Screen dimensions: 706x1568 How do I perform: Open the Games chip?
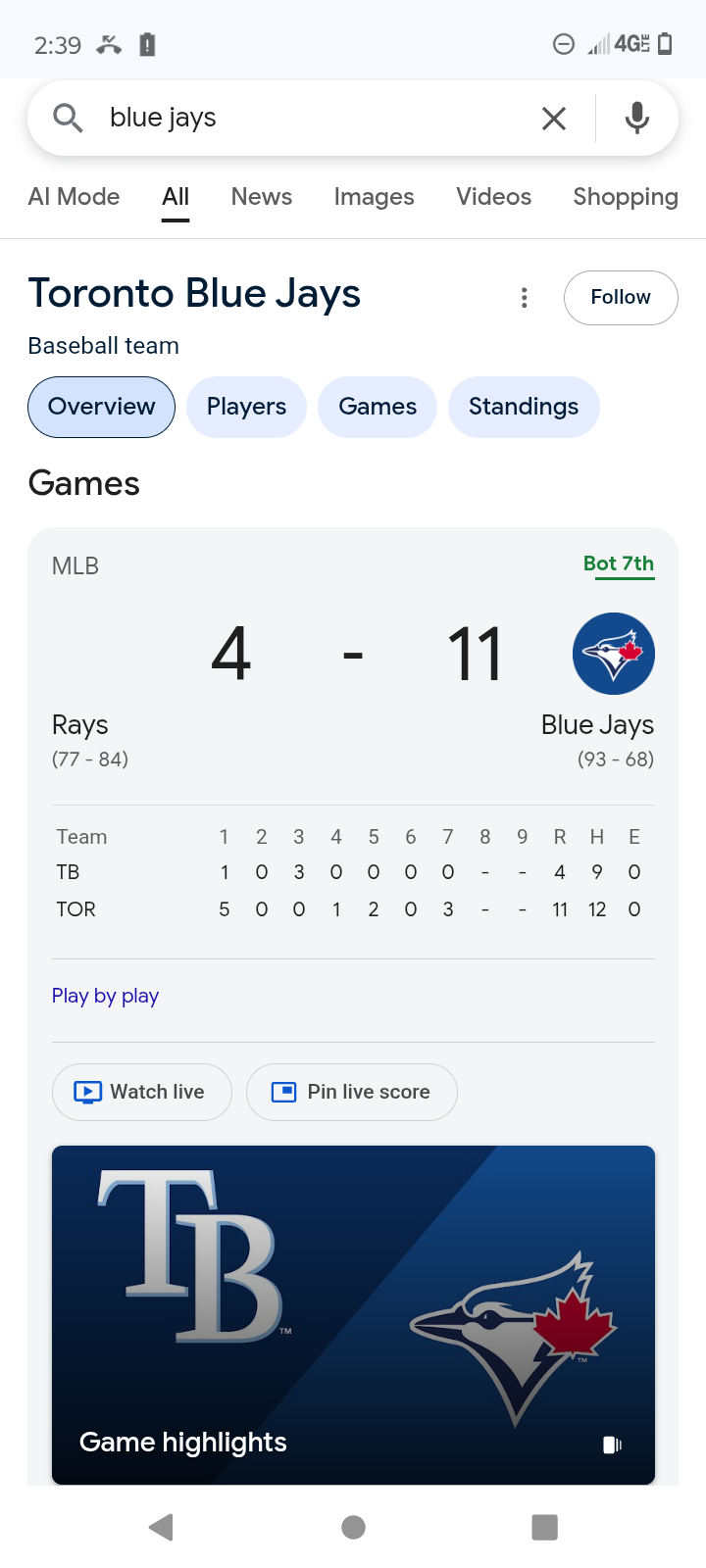378,407
